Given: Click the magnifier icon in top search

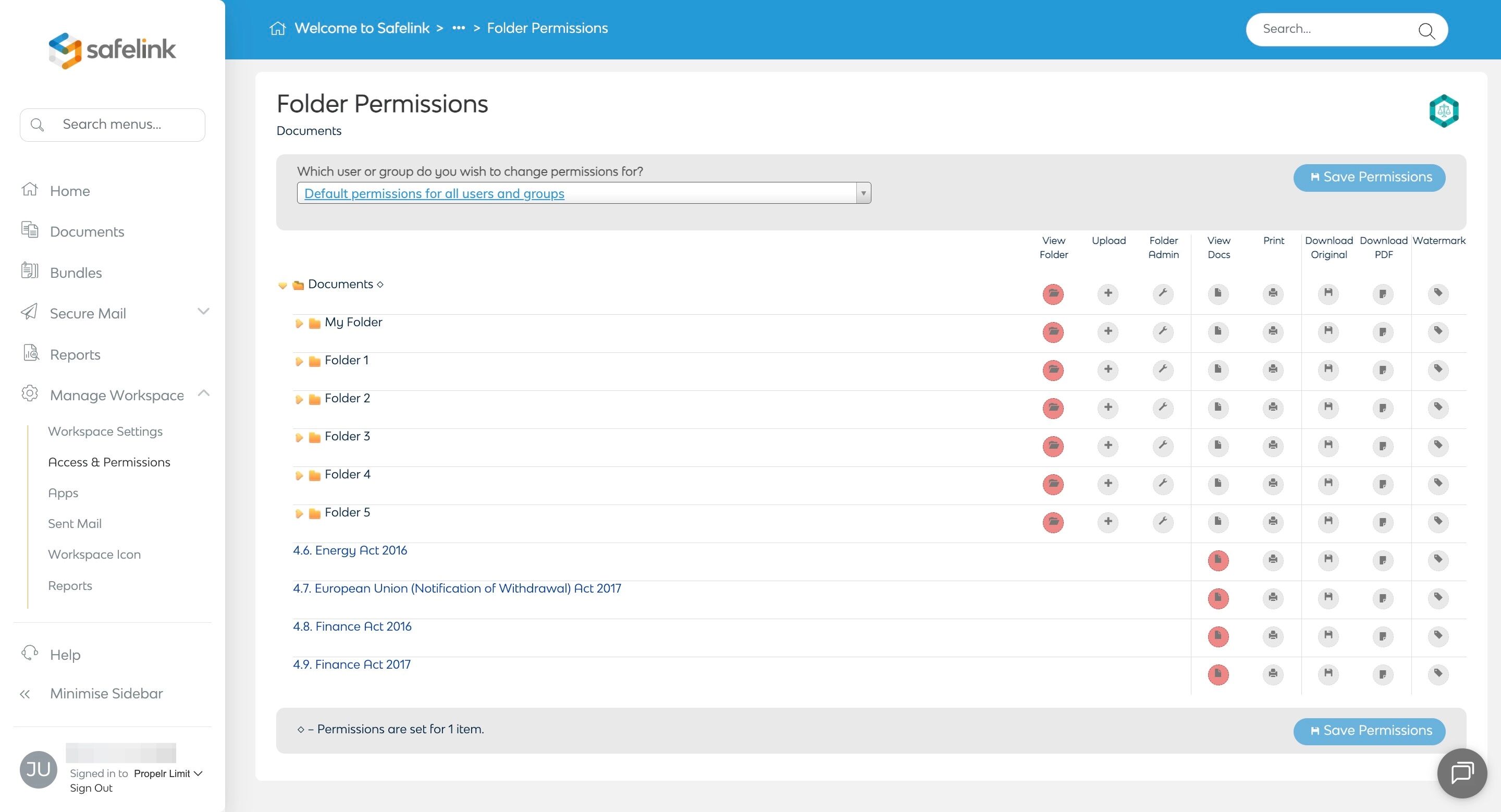Looking at the screenshot, I should click(1426, 30).
